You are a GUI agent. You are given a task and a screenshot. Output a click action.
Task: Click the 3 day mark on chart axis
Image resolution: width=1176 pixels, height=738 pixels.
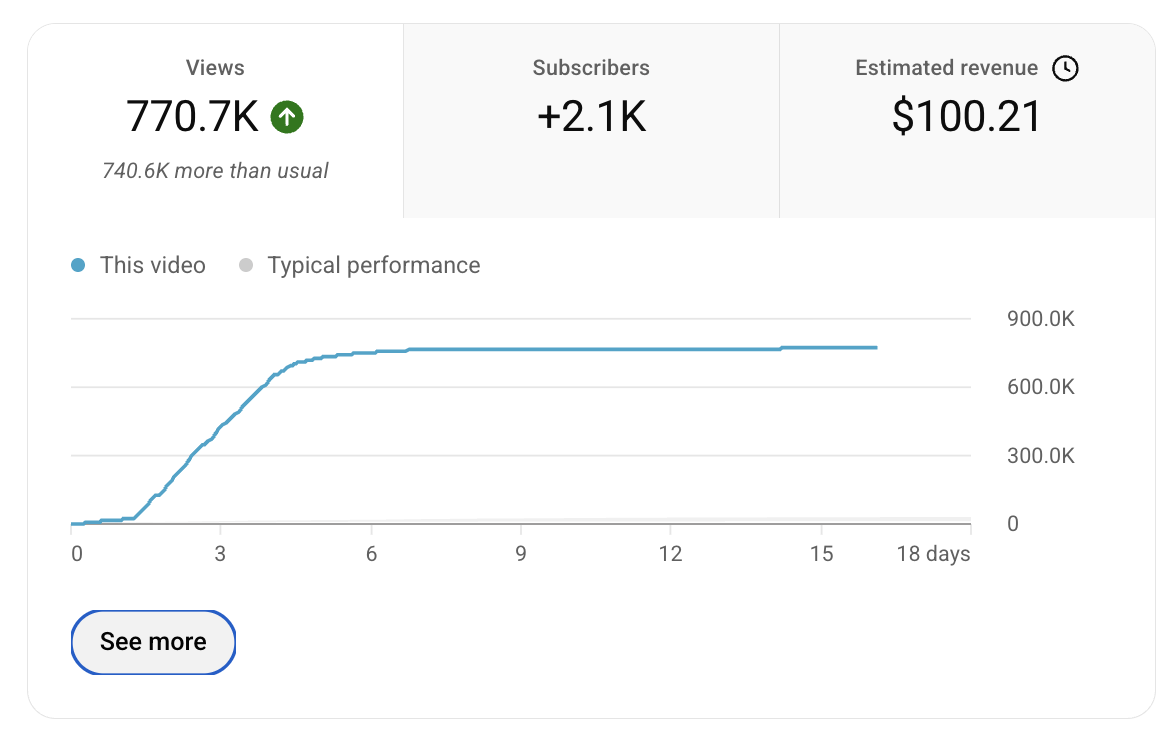tap(220, 554)
